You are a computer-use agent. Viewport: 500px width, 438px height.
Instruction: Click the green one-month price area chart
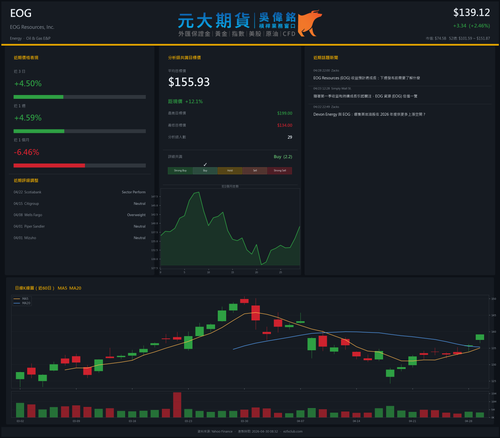click(230, 229)
